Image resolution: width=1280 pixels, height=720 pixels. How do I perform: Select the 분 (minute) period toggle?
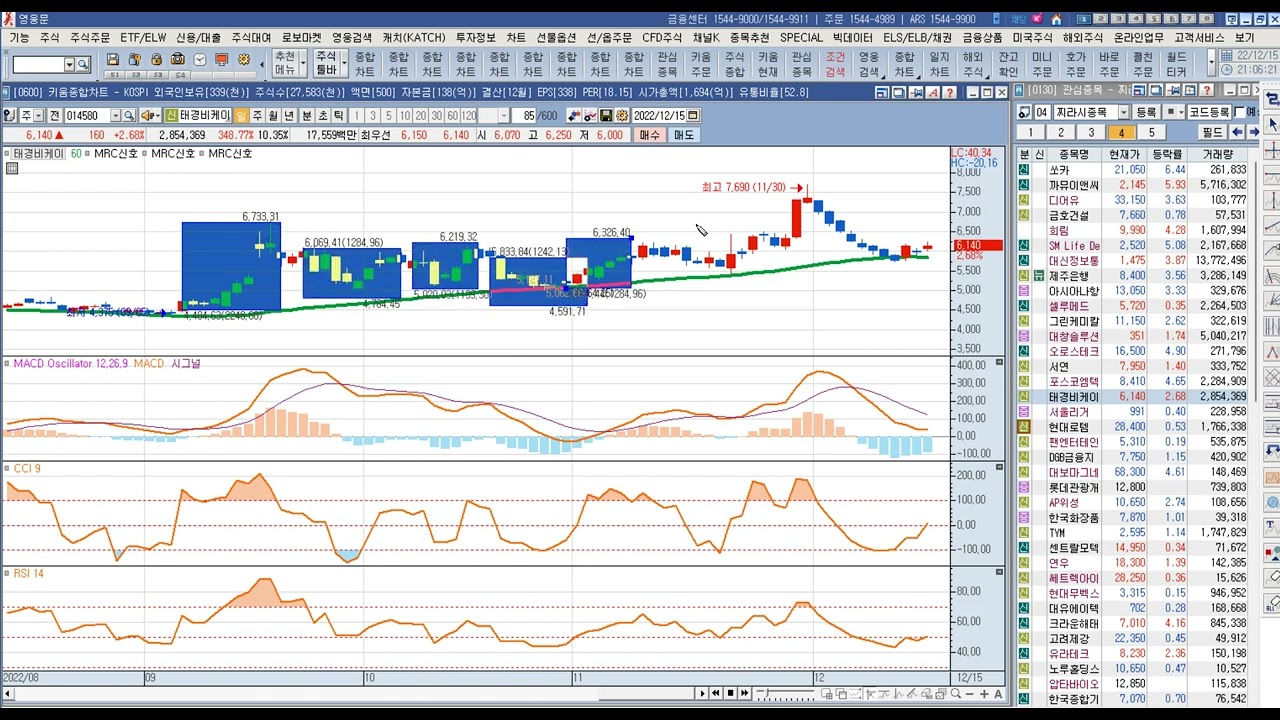(x=307, y=115)
